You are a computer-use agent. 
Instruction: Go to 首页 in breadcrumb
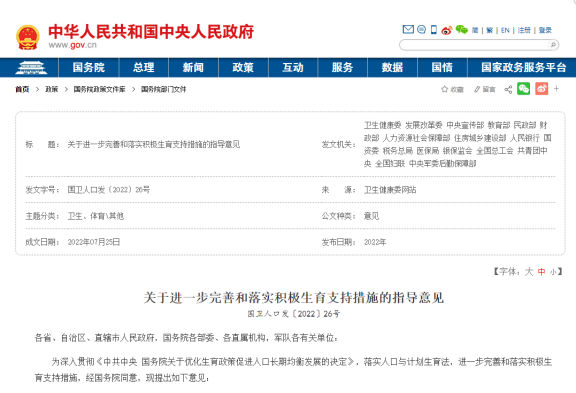[22, 89]
